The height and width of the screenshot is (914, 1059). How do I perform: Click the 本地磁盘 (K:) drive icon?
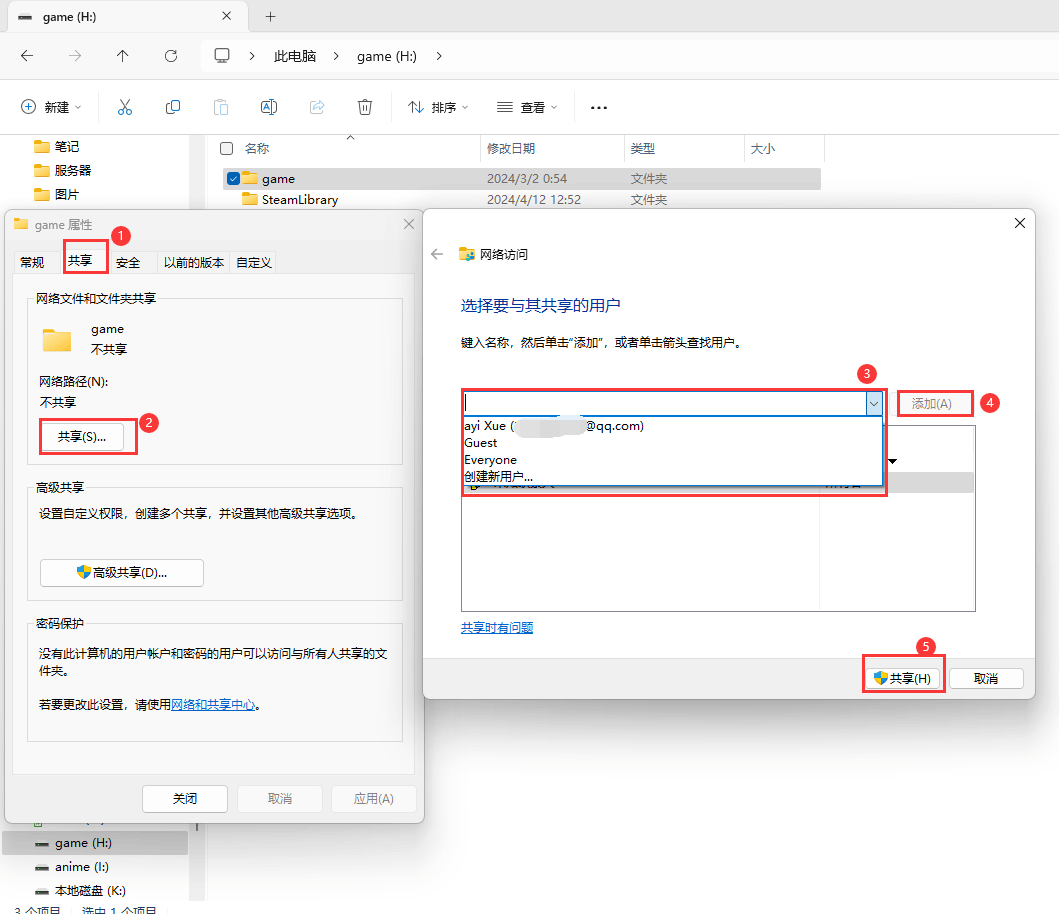pyautogui.click(x=42, y=890)
